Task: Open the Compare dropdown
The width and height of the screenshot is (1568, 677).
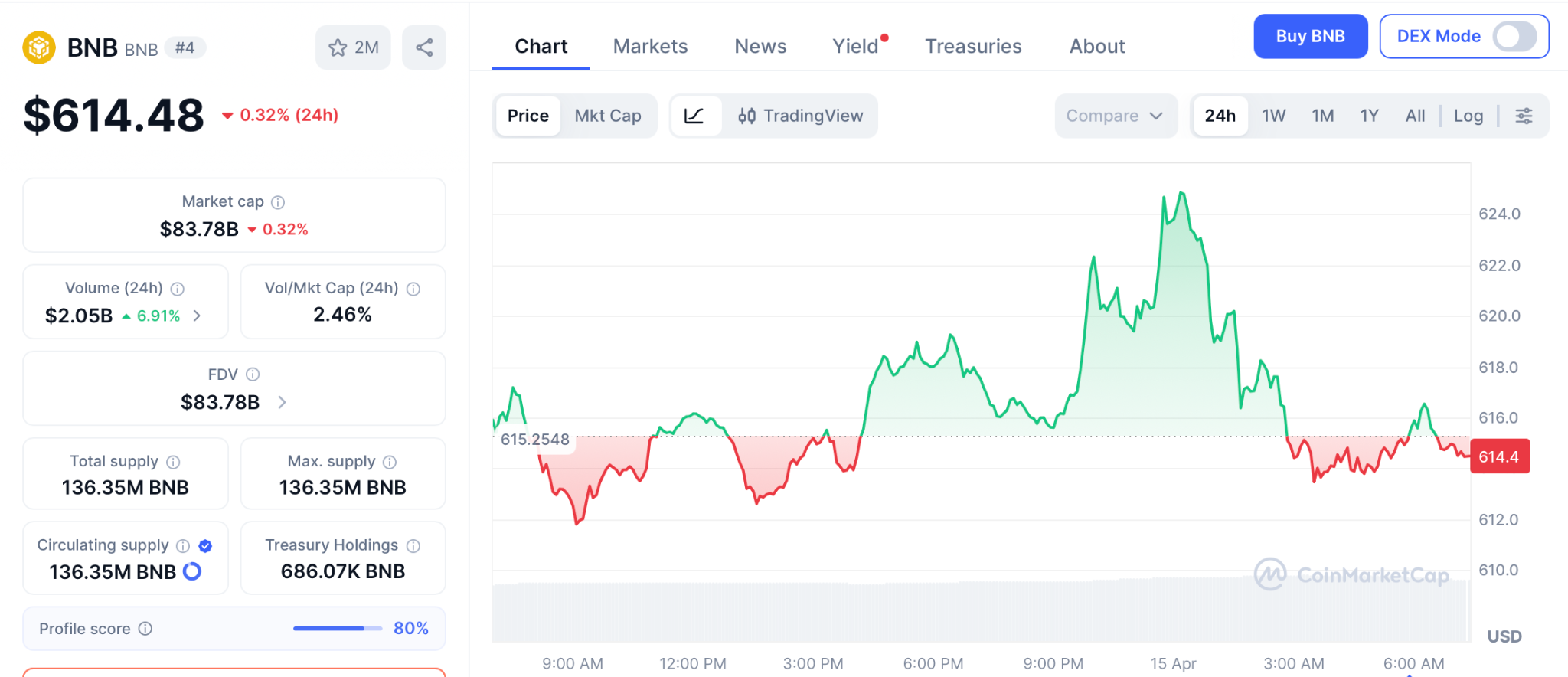Action: (x=1115, y=116)
